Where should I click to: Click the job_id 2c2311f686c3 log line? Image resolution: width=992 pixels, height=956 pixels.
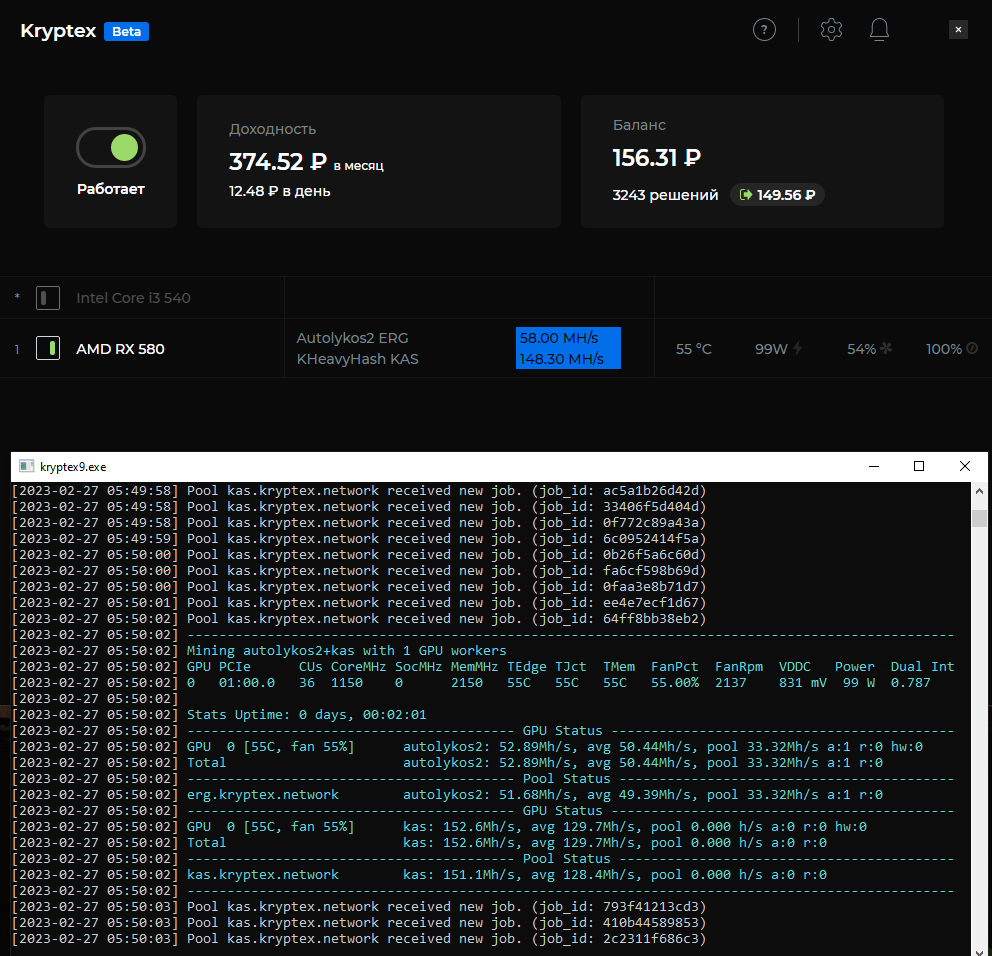coord(359,938)
